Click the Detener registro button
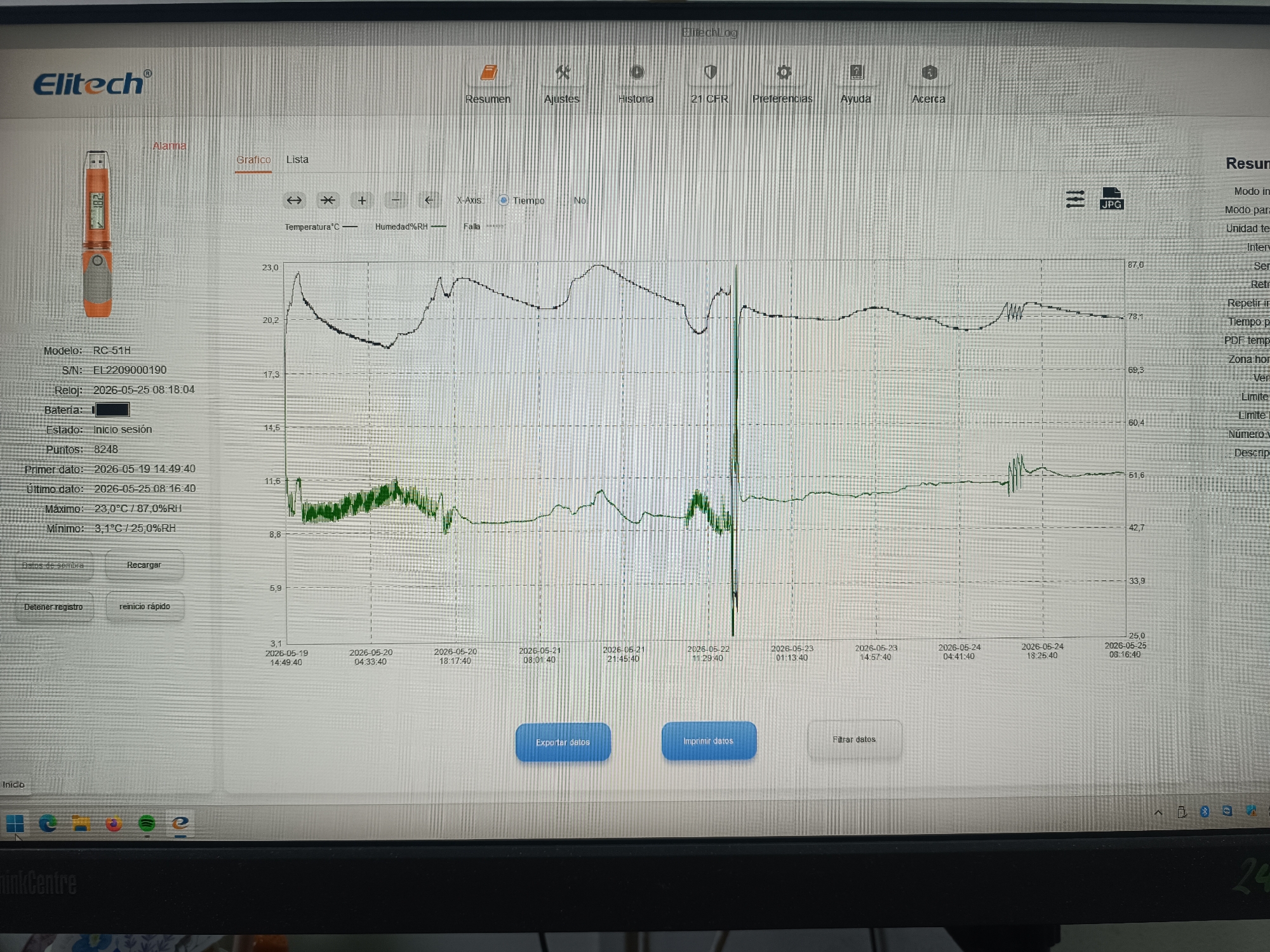The width and height of the screenshot is (1270, 952). point(54,607)
